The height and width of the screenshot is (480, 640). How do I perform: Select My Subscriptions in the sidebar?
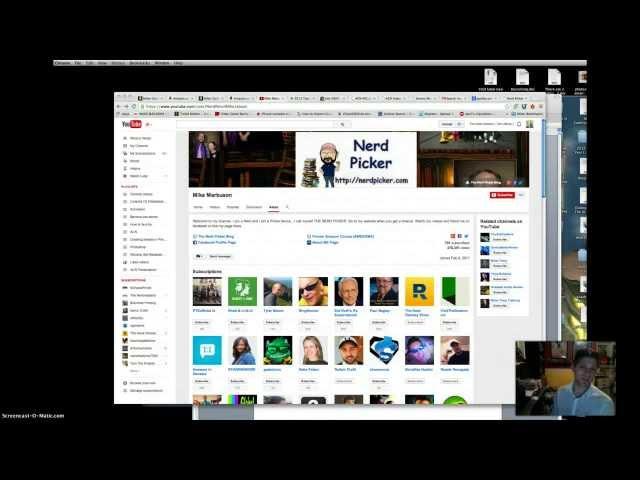tap(142, 153)
